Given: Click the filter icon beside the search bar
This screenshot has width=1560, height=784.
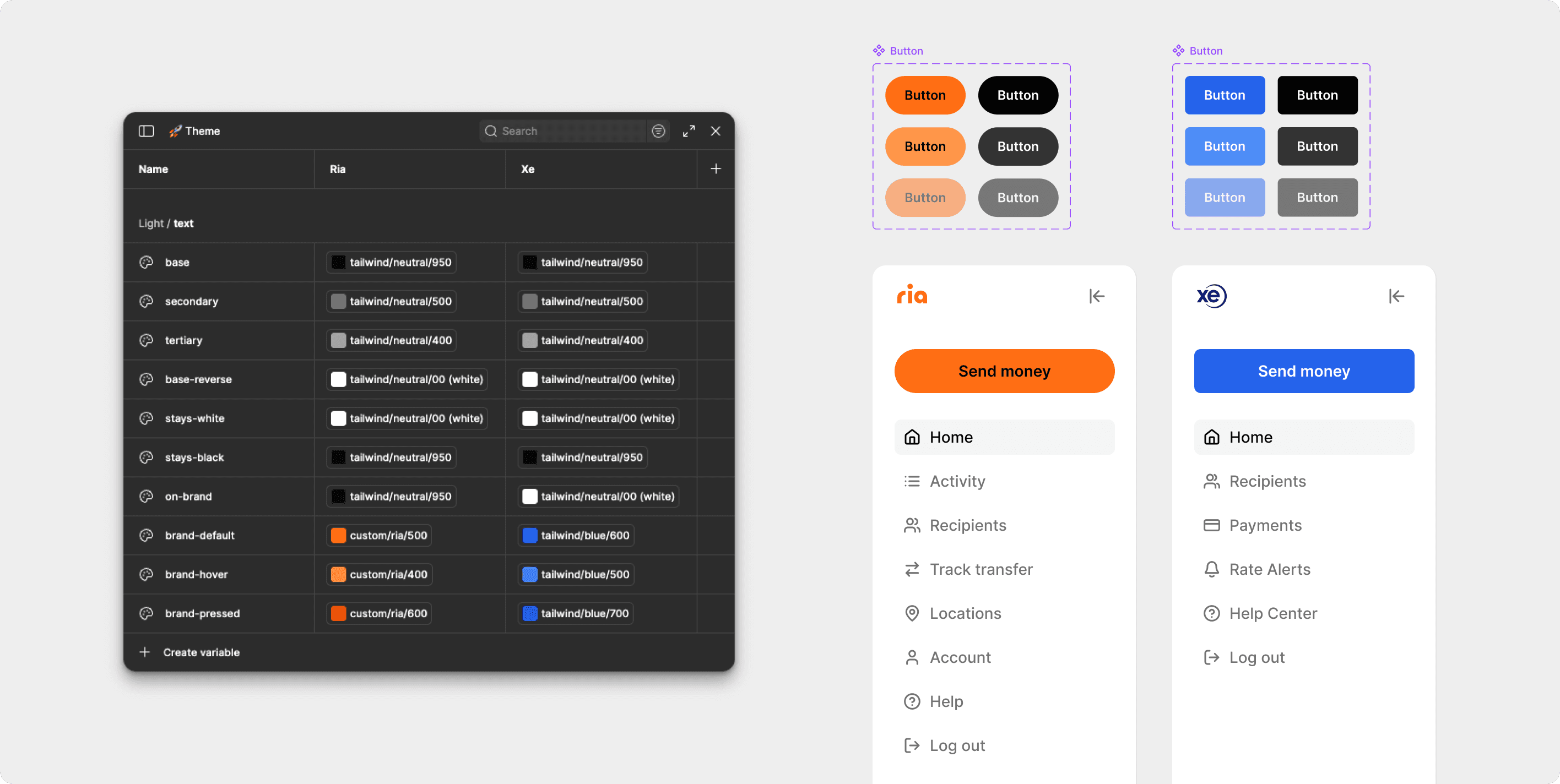Looking at the screenshot, I should [x=658, y=131].
